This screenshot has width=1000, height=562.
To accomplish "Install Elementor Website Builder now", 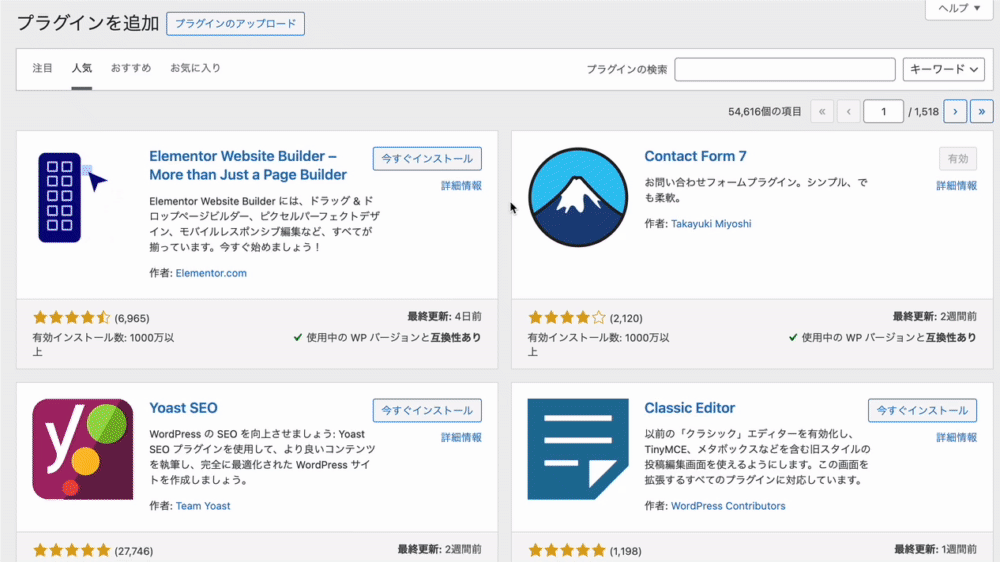I will pyautogui.click(x=427, y=159).
